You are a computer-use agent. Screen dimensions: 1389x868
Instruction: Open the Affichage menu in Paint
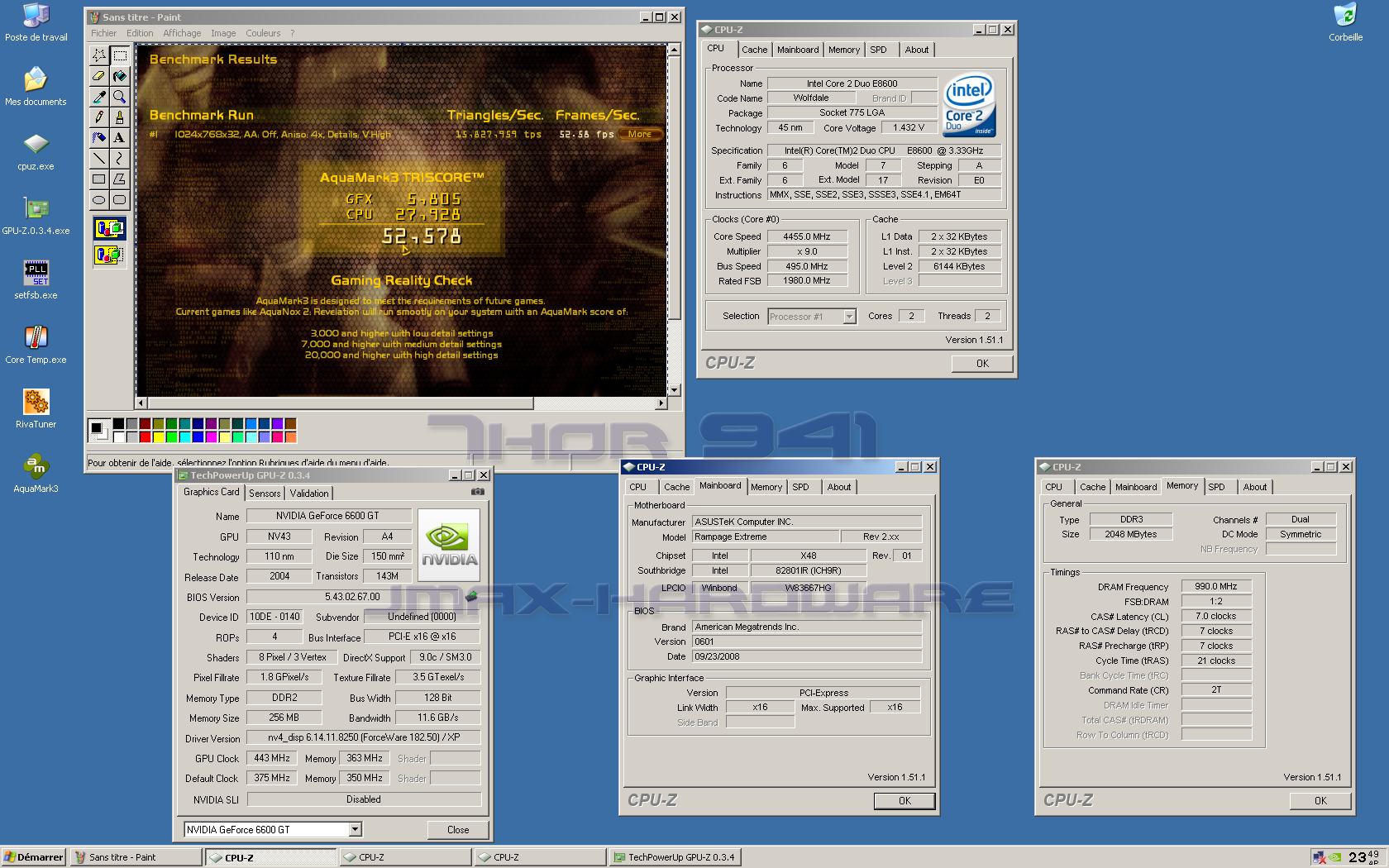(x=182, y=33)
